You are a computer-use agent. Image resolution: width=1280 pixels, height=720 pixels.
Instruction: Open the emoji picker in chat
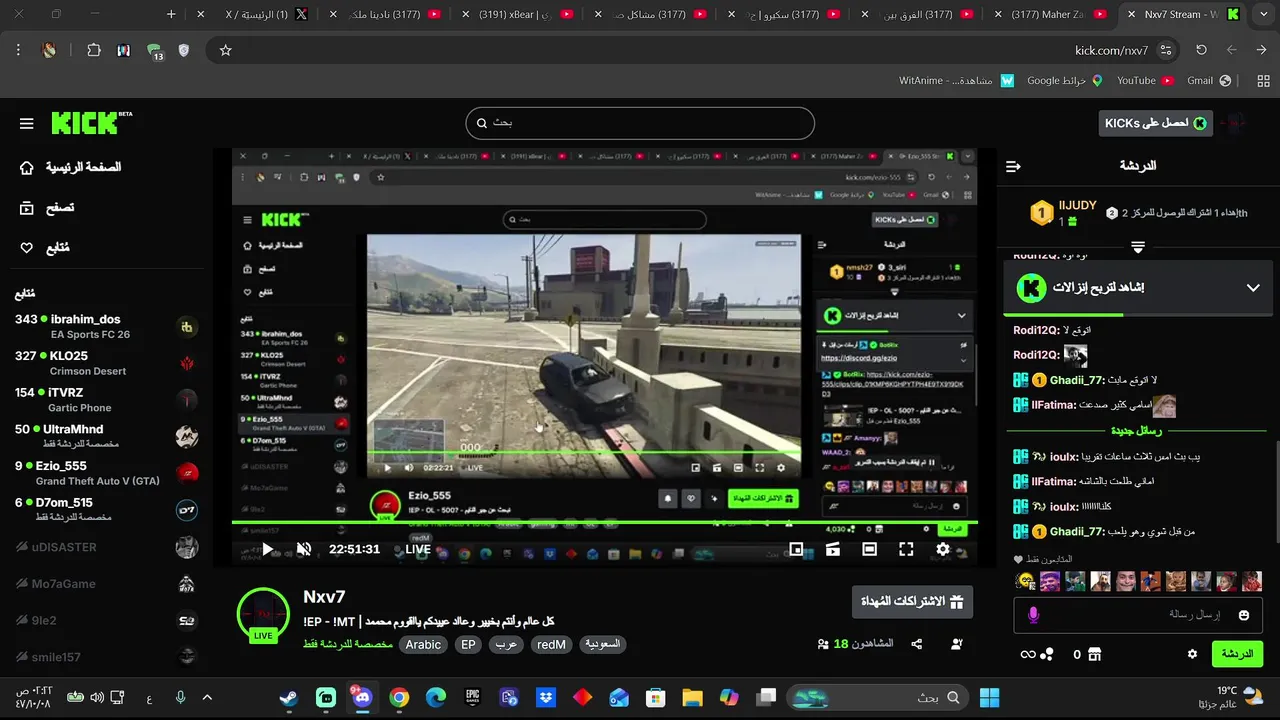[x=1244, y=615]
